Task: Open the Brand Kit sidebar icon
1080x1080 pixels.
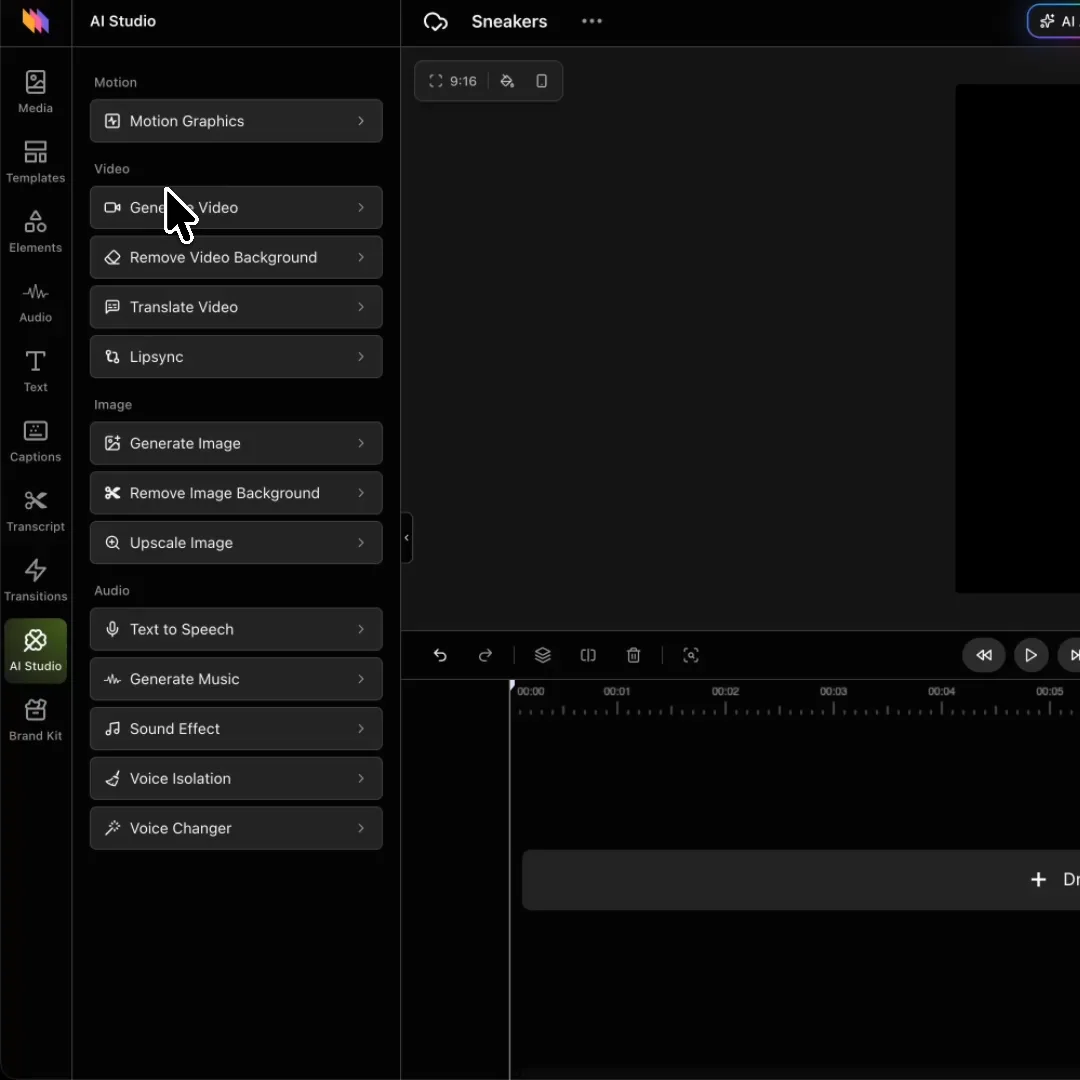Action: coord(35,720)
